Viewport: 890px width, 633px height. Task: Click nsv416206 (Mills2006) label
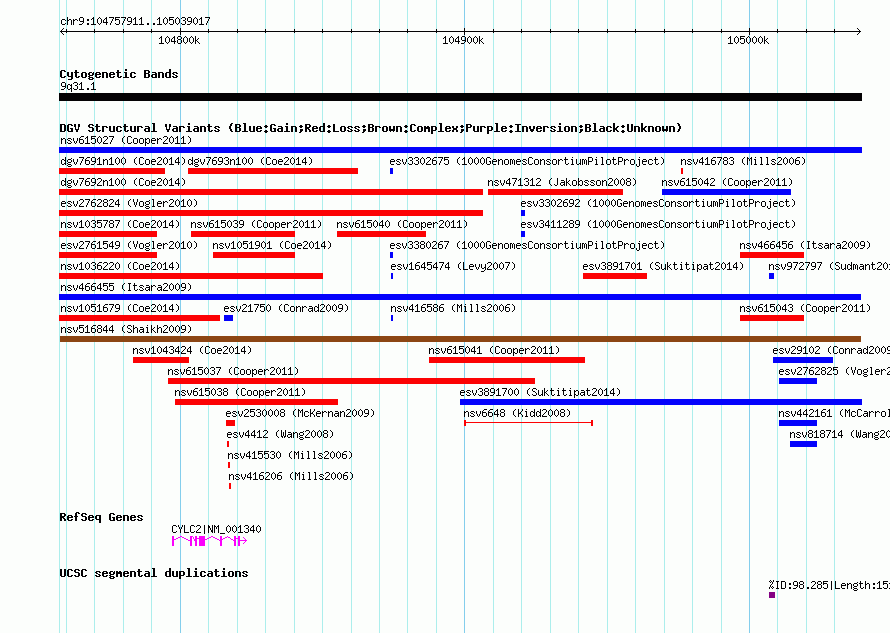[291, 476]
